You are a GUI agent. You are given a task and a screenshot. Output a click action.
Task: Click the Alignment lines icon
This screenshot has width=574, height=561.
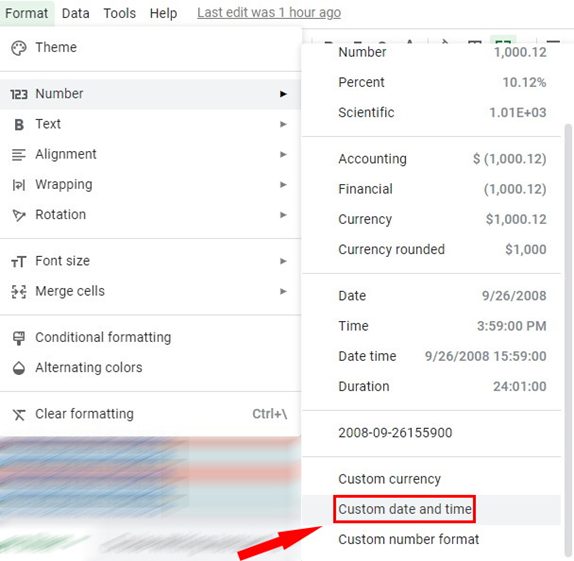19,155
